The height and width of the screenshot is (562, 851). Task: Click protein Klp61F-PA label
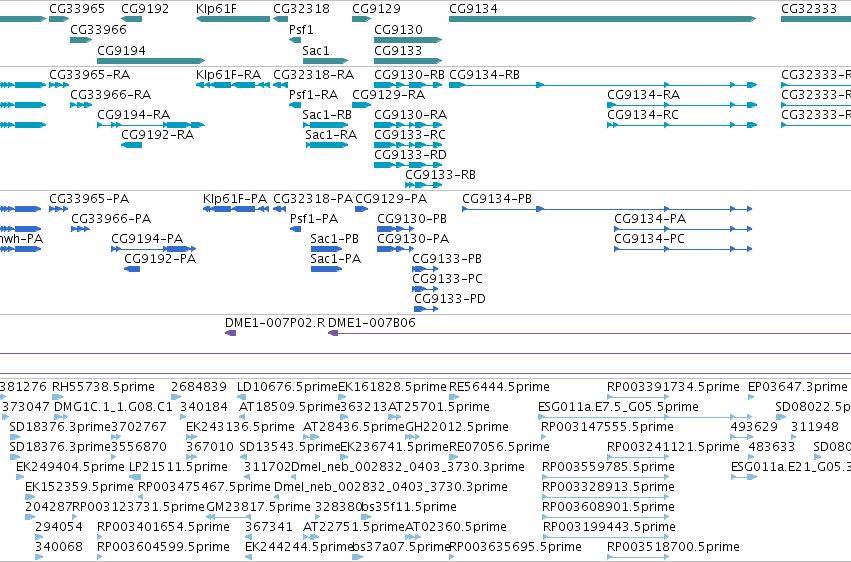(235, 199)
